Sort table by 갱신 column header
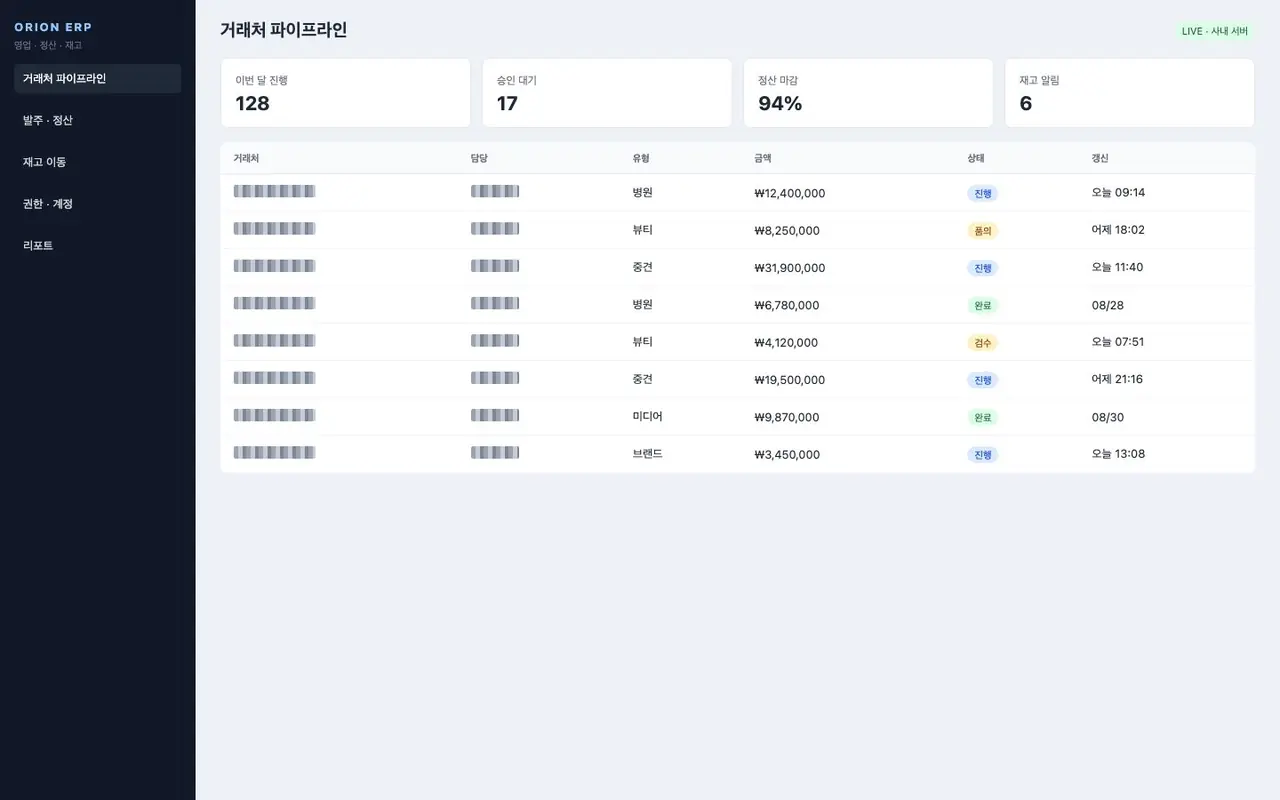 [x=1100, y=158]
